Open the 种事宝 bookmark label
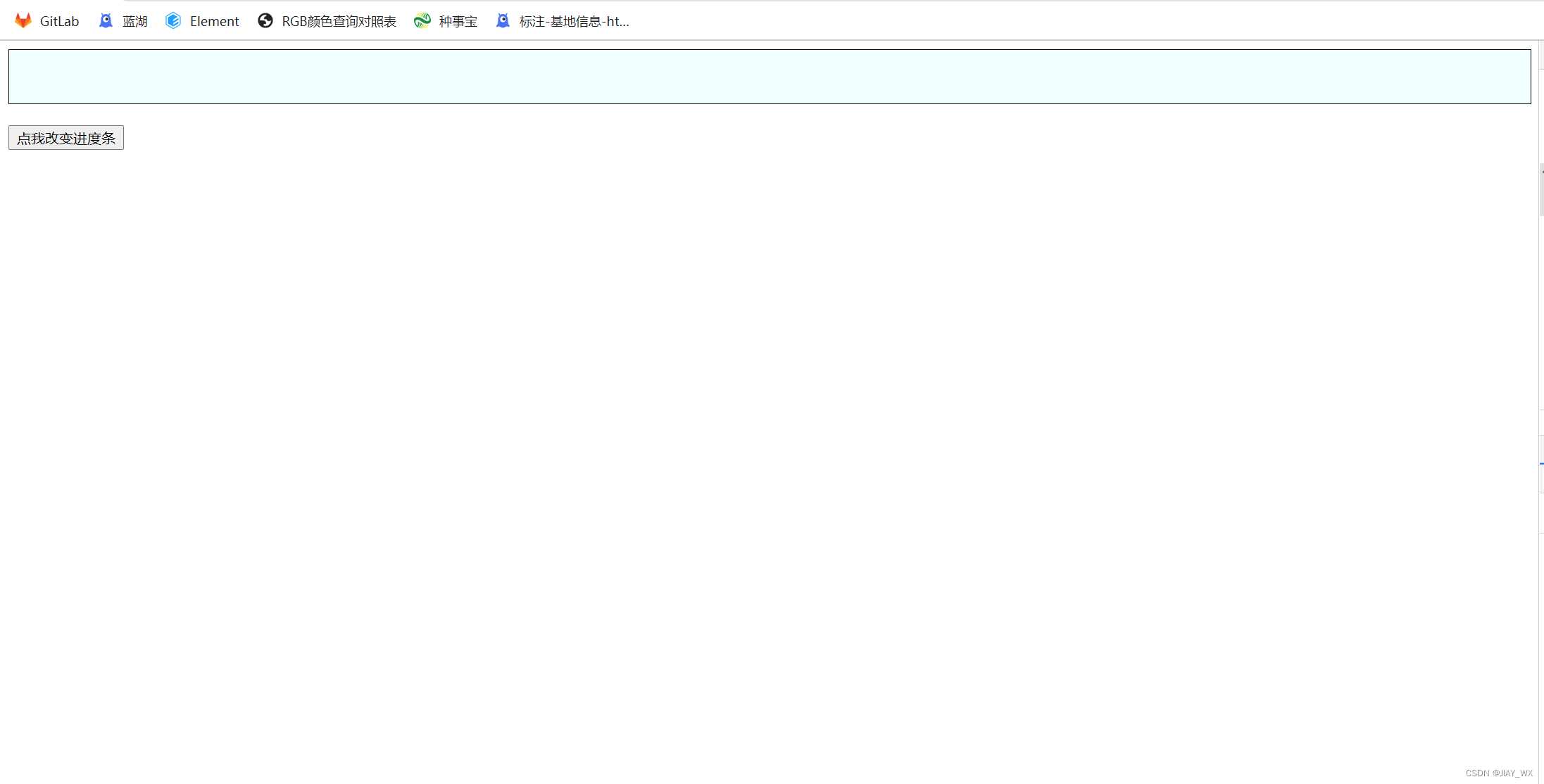The image size is (1544, 784). coord(458,22)
